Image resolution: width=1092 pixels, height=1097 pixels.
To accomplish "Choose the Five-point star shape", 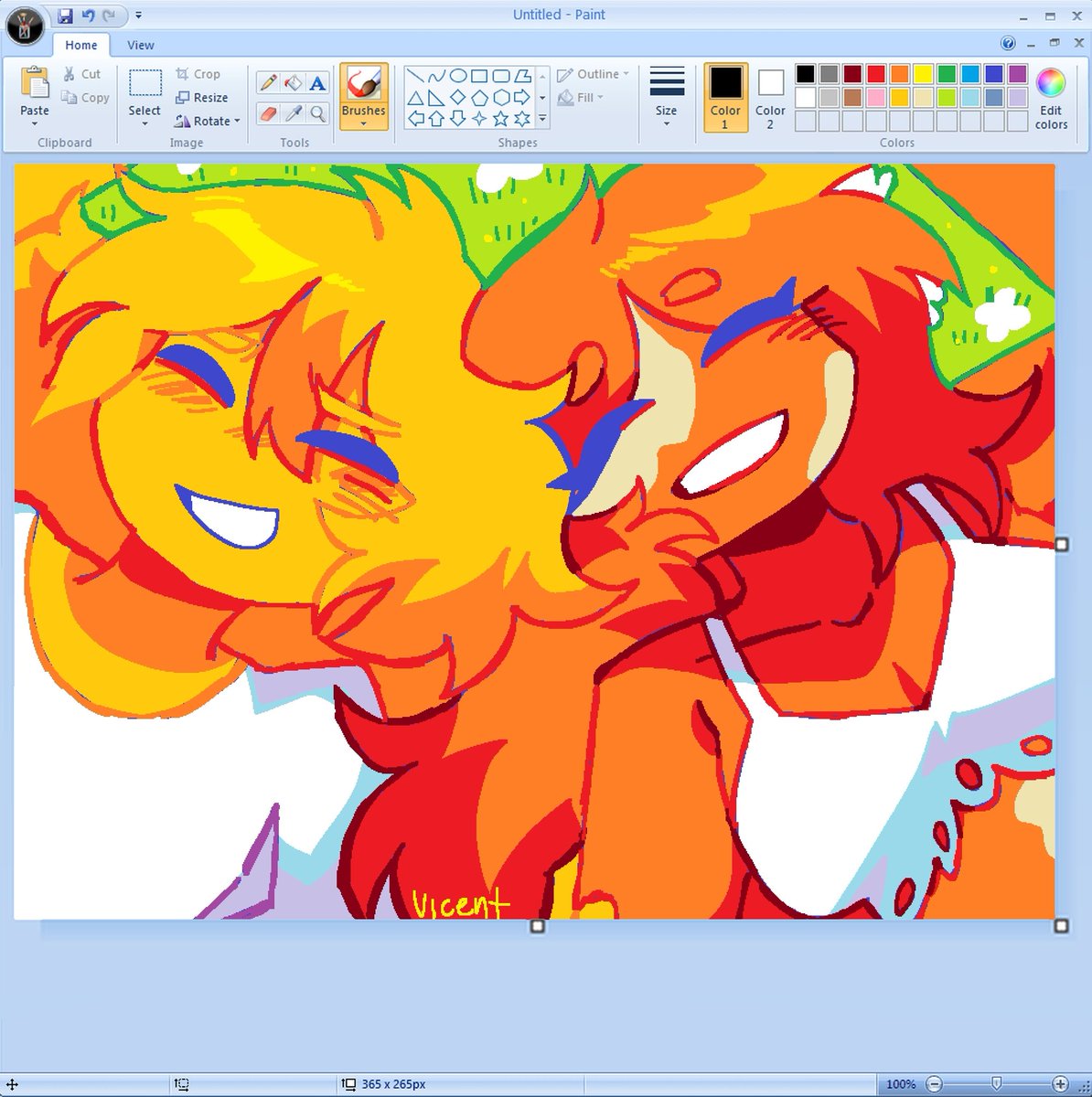I will (500, 119).
